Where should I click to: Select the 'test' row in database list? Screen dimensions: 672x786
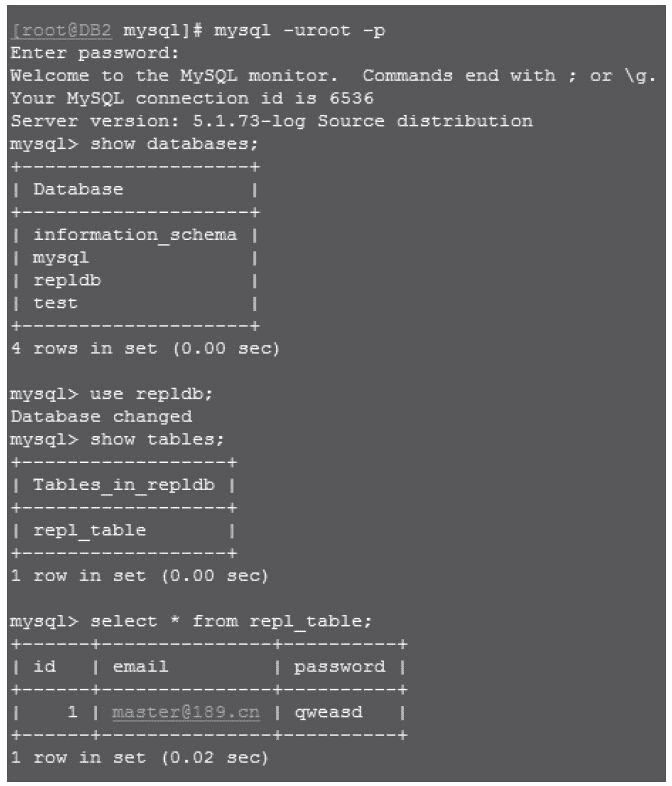tap(55, 303)
